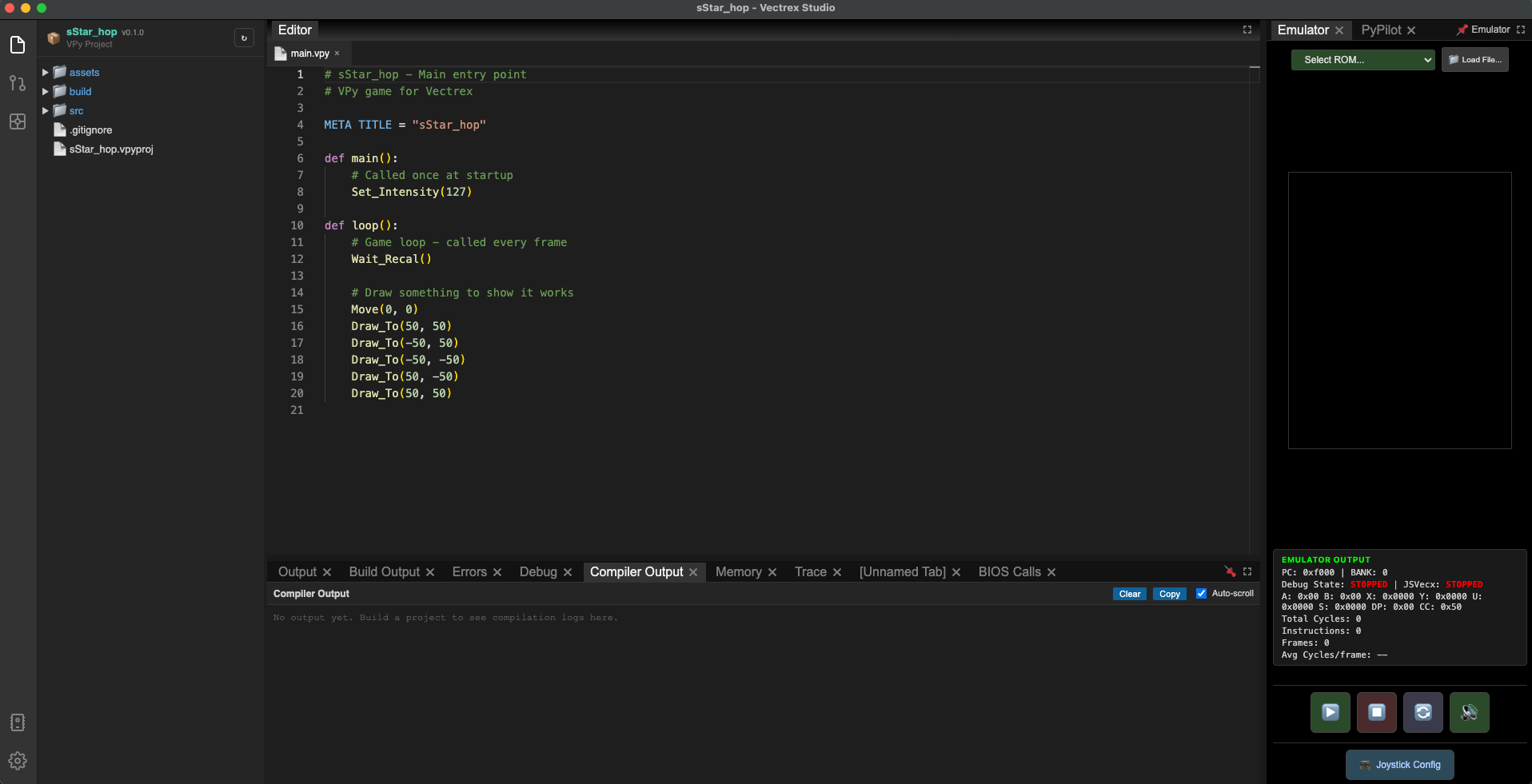
Task: Close the [Unnamed Tab] tab
Action: (x=956, y=572)
